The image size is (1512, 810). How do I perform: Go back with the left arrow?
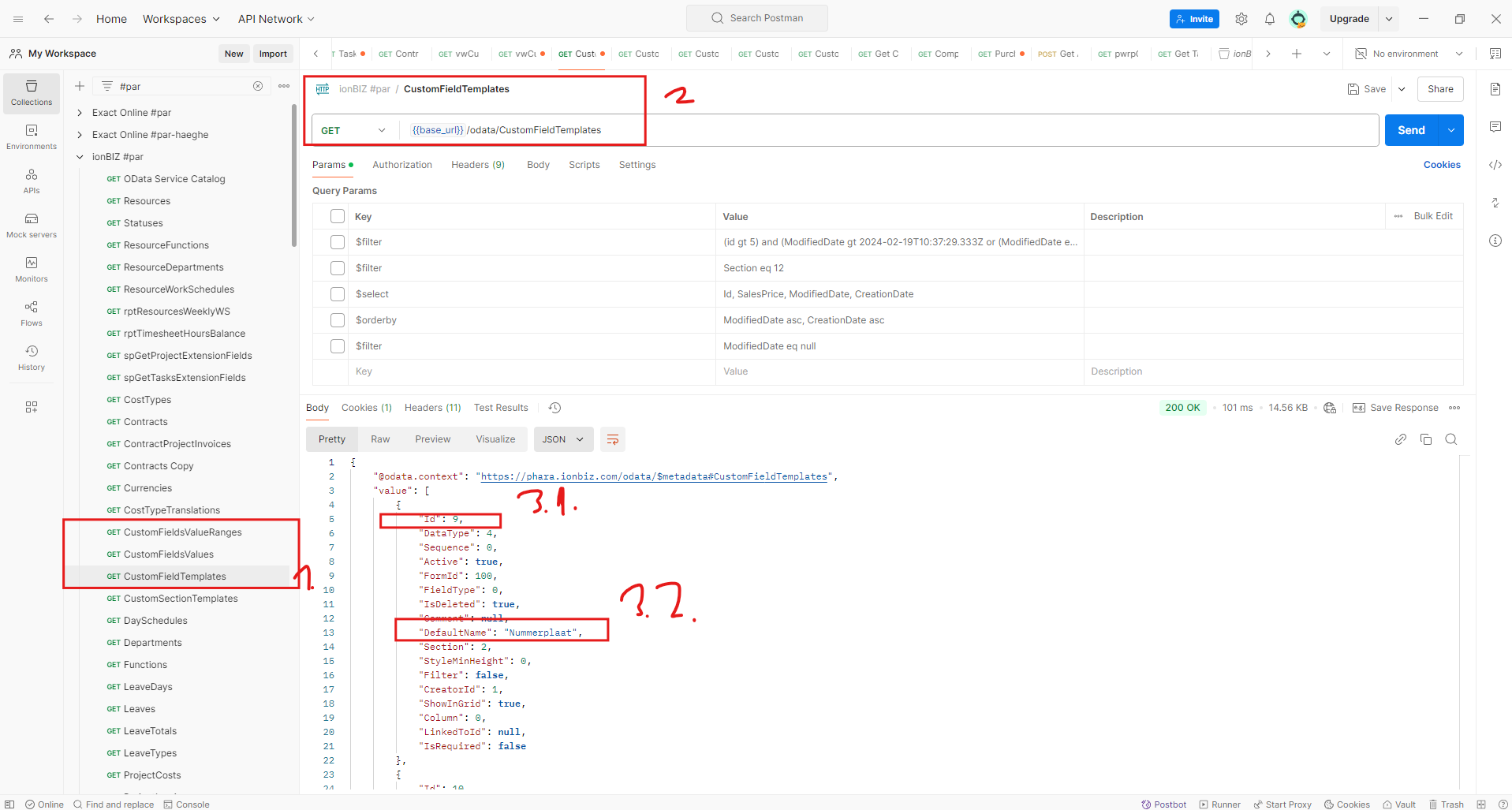[x=49, y=19]
